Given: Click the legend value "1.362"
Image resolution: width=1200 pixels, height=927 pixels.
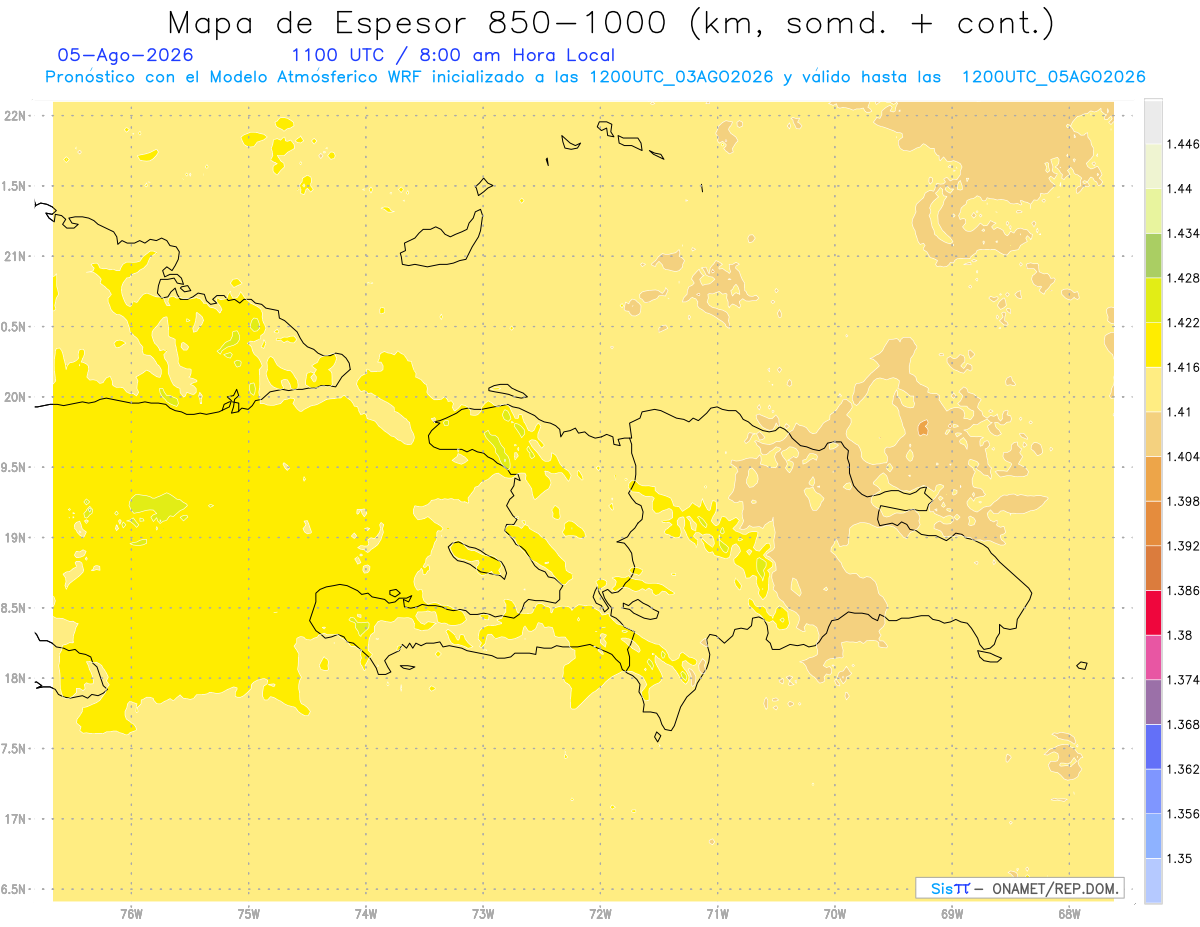Looking at the screenshot, I should coord(1183,769).
